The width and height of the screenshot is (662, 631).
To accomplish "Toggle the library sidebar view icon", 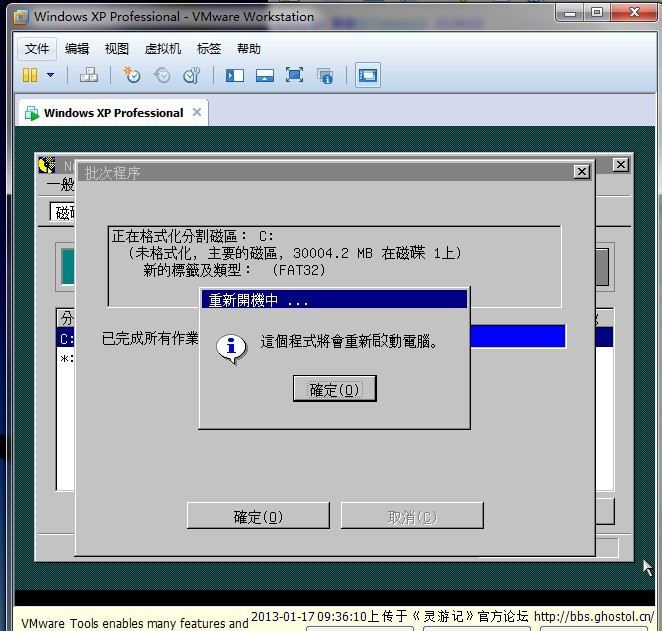I will point(235,75).
